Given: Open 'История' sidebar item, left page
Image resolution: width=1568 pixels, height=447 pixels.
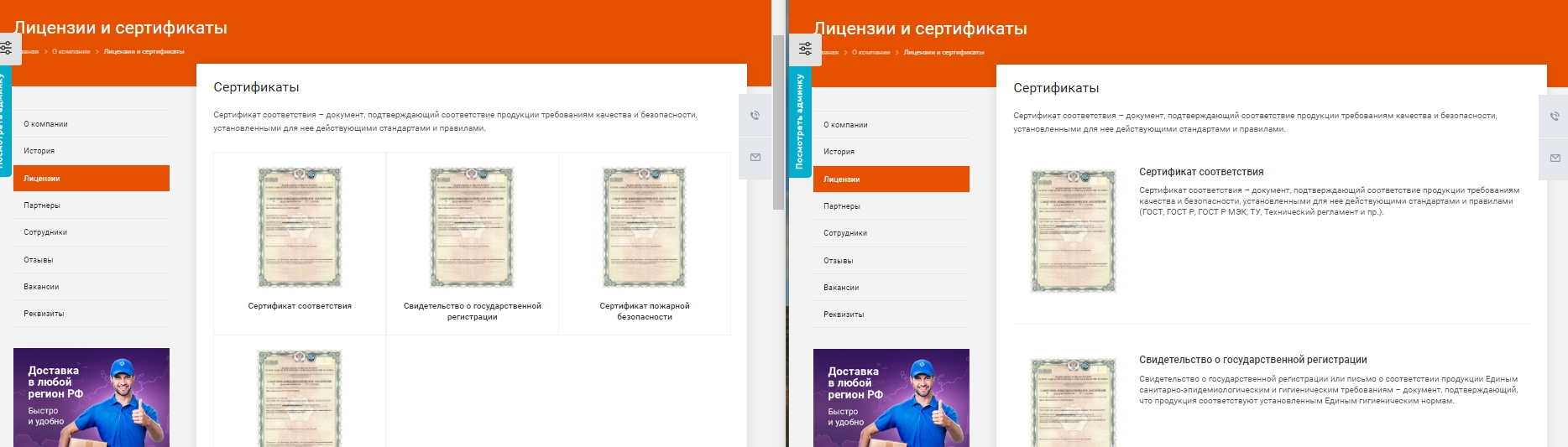Looking at the screenshot, I should click(91, 151).
